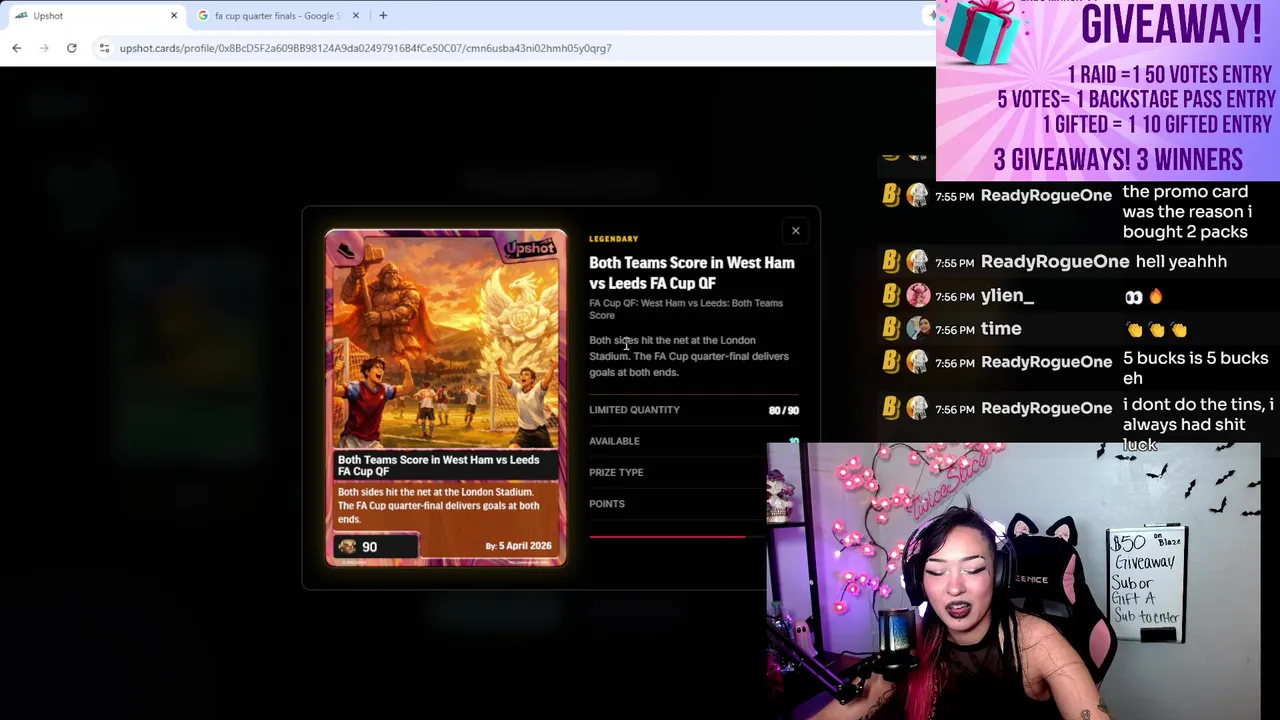Image resolution: width=1280 pixels, height=720 pixels.
Task: Click the Upshot logo on the card
Action: (529, 248)
